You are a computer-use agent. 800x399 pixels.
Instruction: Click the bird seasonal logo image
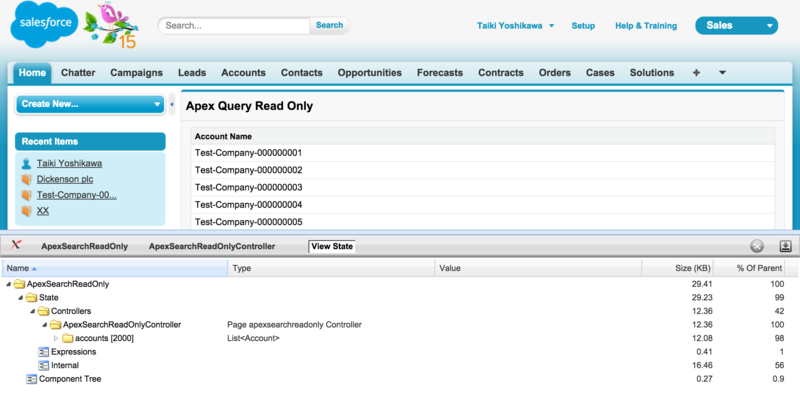coord(111,26)
